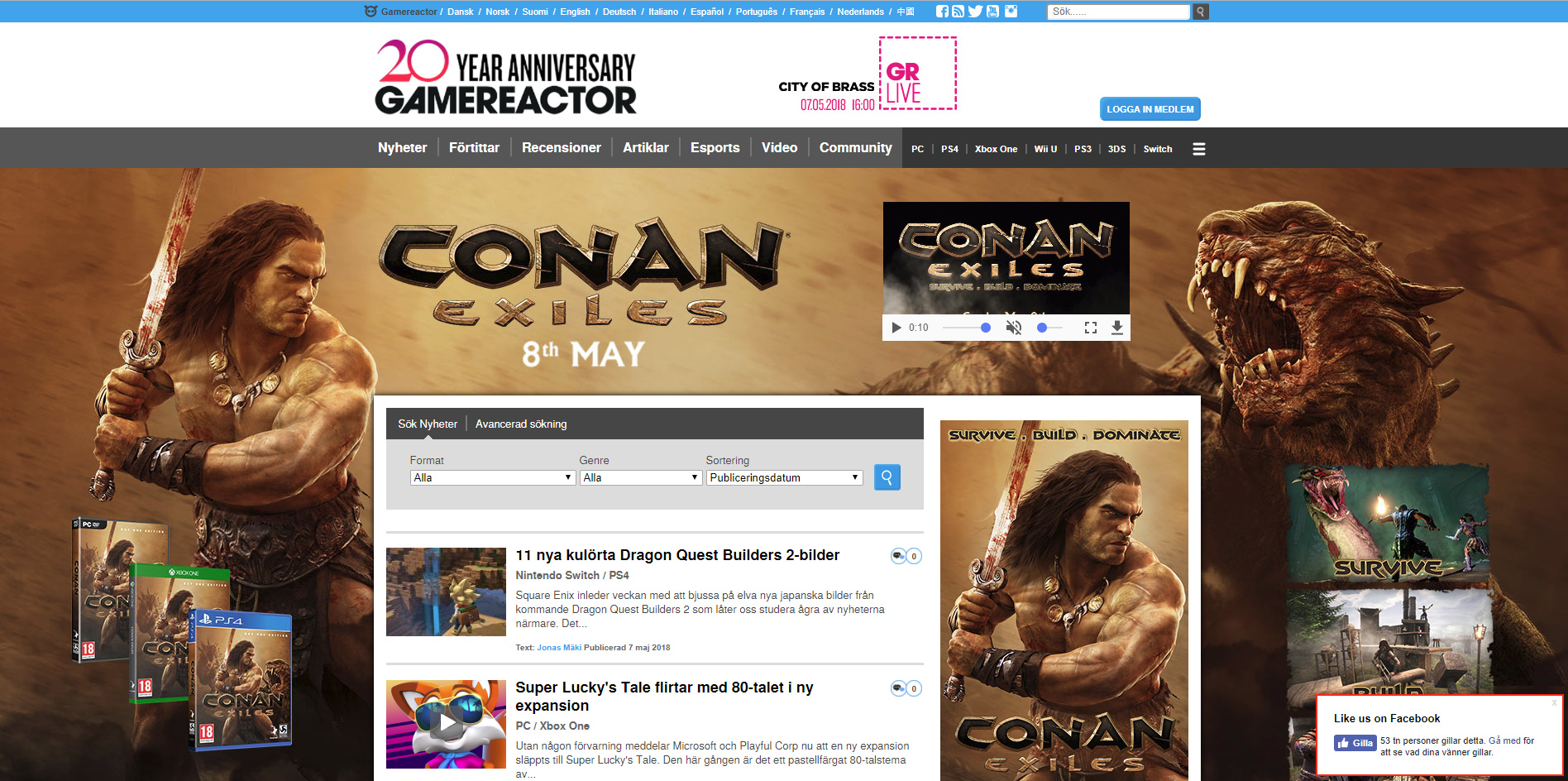Select the Avancerad sökning tab

click(521, 424)
